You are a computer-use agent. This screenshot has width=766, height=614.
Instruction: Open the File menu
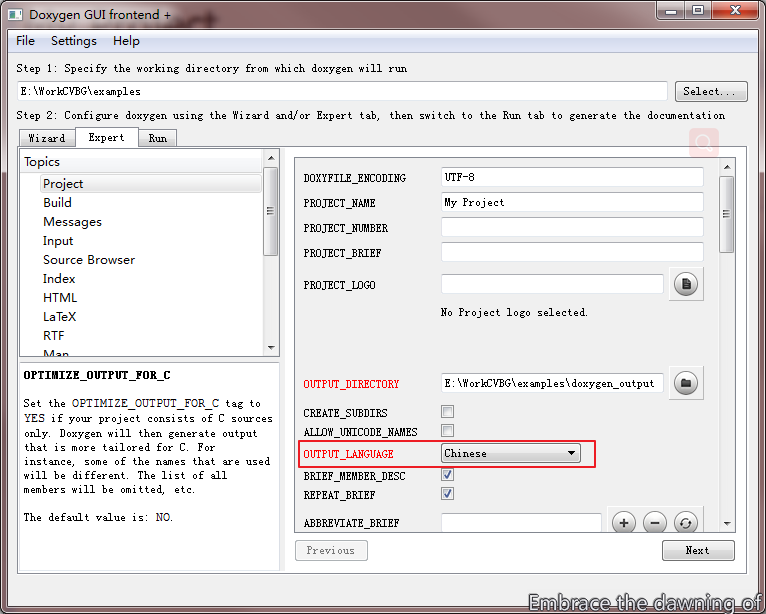pos(25,41)
